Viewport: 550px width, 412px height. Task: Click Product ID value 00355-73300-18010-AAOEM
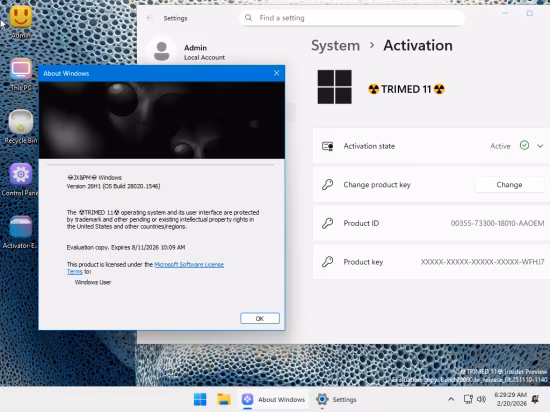tap(497, 223)
